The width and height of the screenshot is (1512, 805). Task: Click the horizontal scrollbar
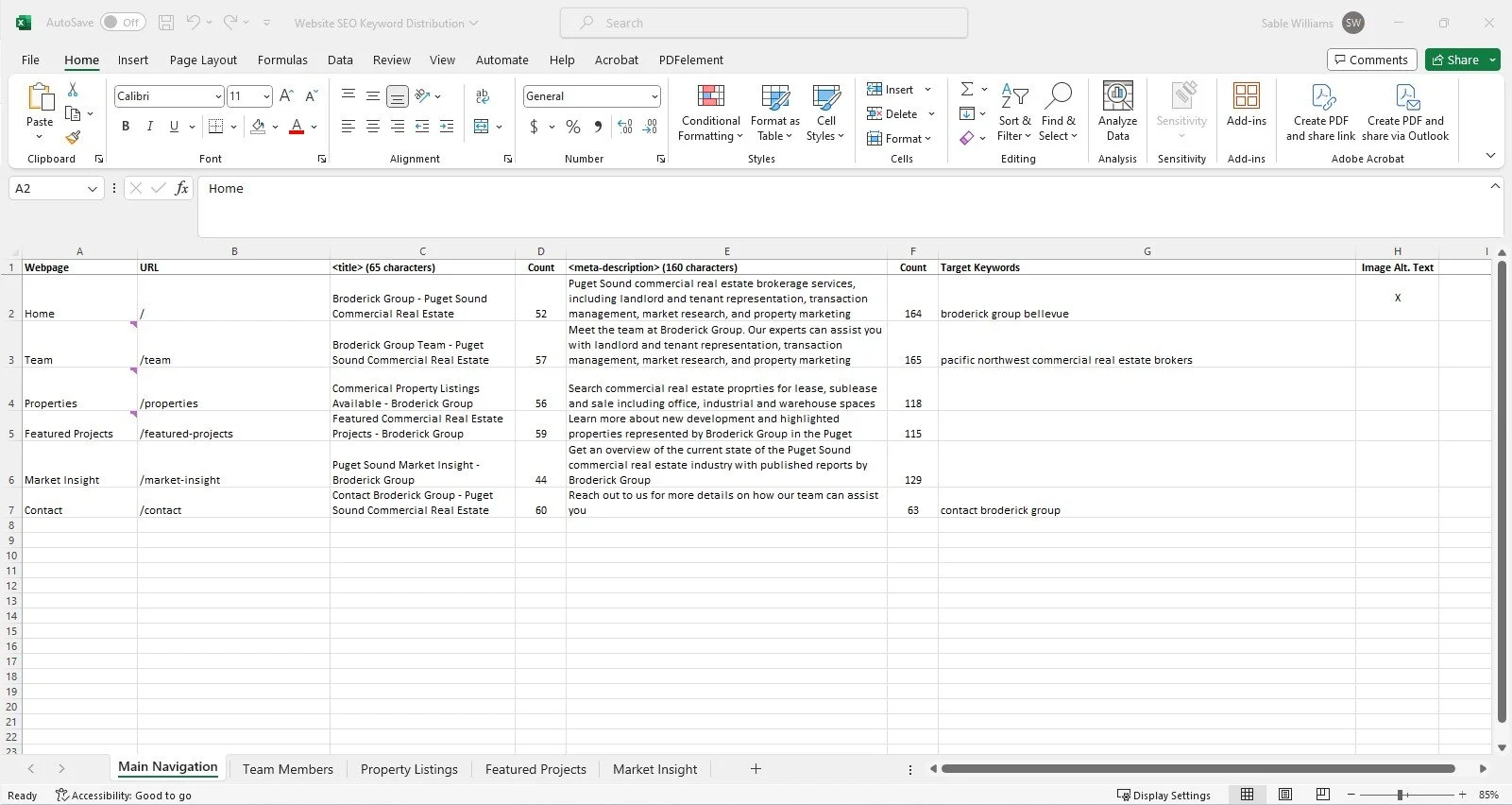(x=1198, y=768)
